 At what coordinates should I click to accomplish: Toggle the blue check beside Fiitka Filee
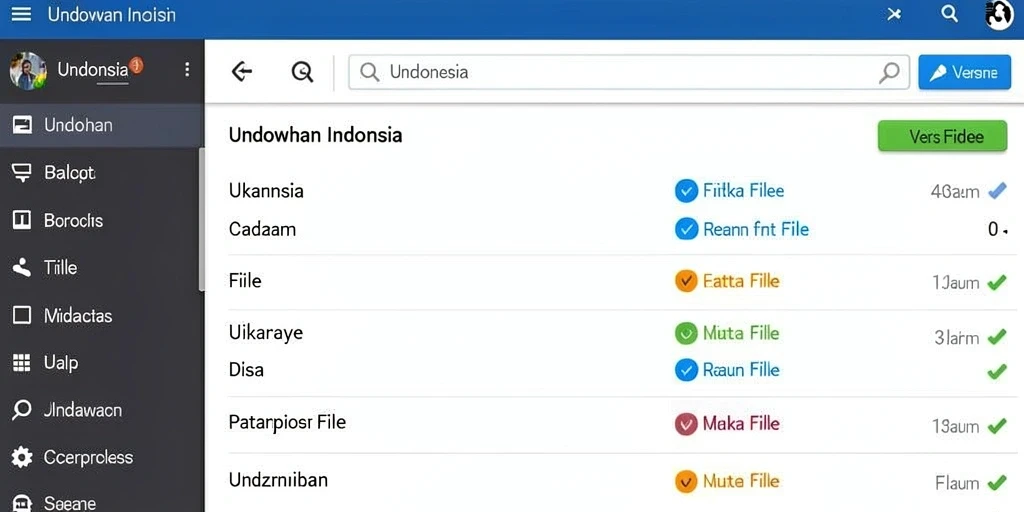(x=686, y=191)
